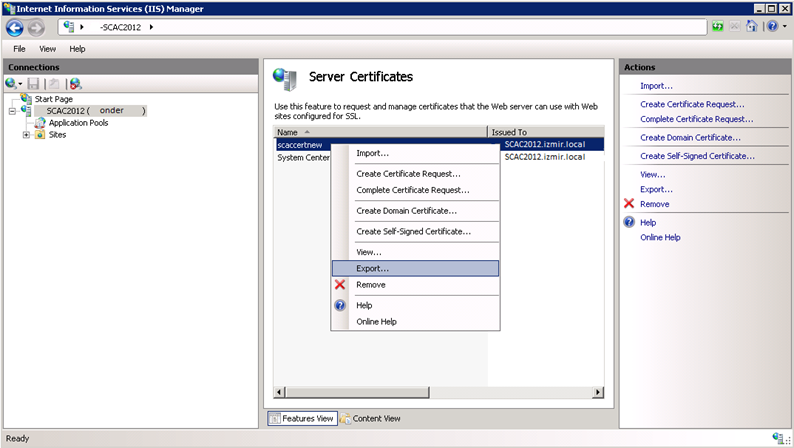Click the Stop icon in the address bar toolbar
This screenshot has width=794, height=448.
tap(734, 26)
